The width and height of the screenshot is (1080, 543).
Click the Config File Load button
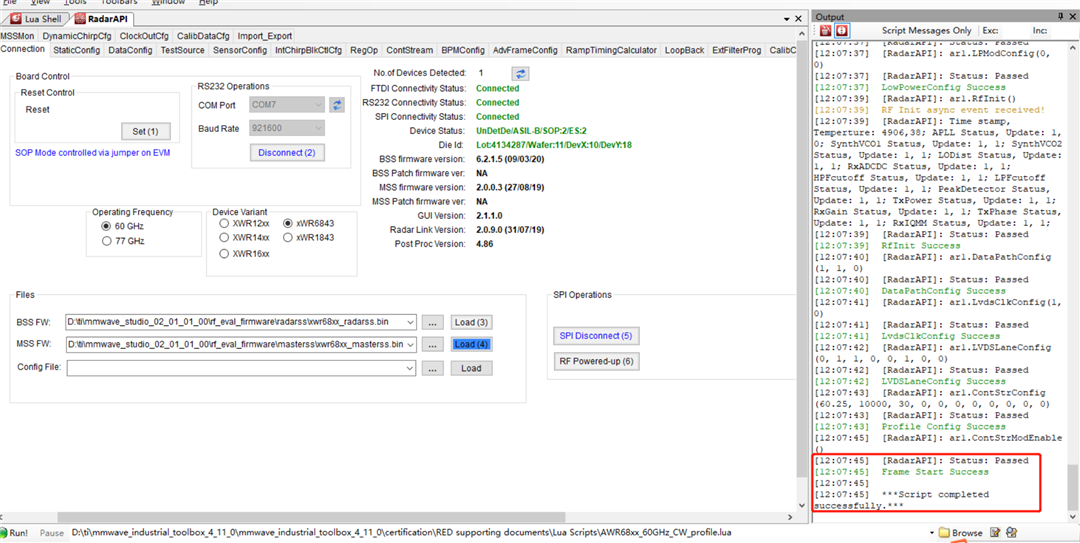coord(472,368)
